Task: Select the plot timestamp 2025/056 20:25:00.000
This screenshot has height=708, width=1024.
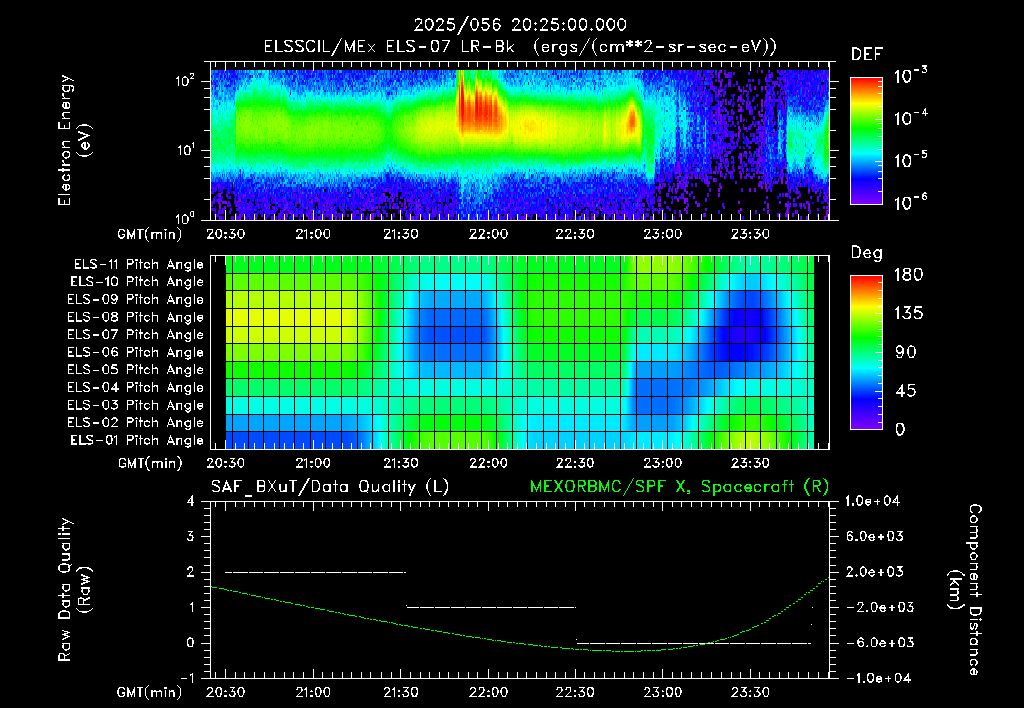Action: click(x=520, y=25)
